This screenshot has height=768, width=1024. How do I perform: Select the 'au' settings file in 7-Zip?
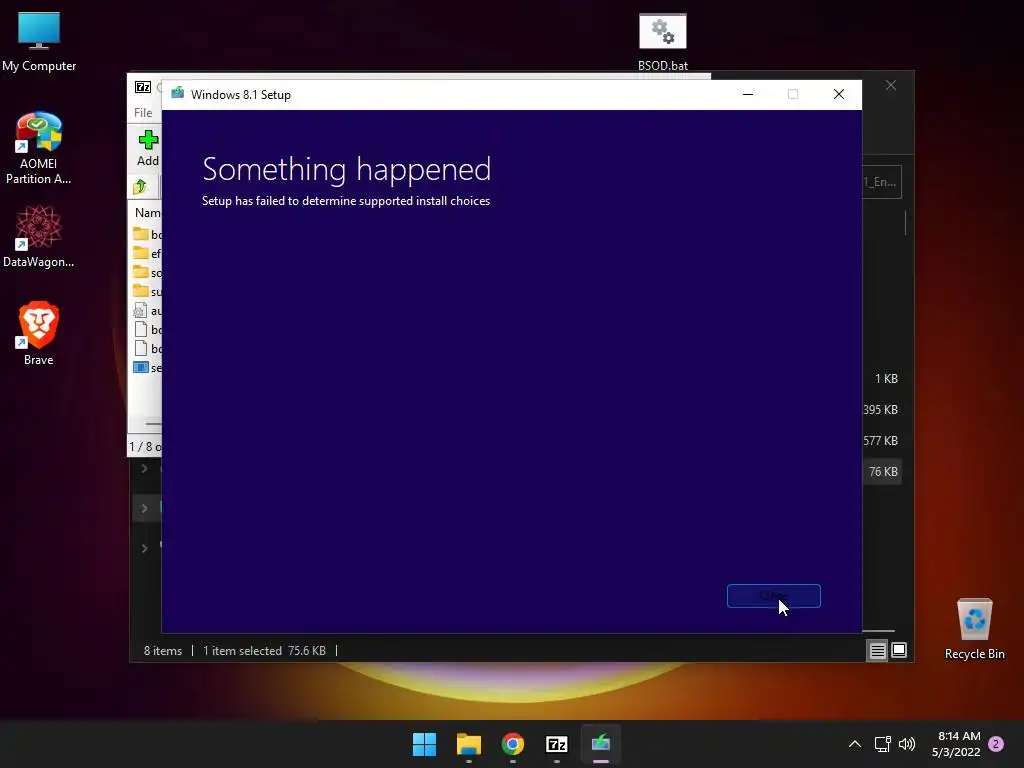147,311
